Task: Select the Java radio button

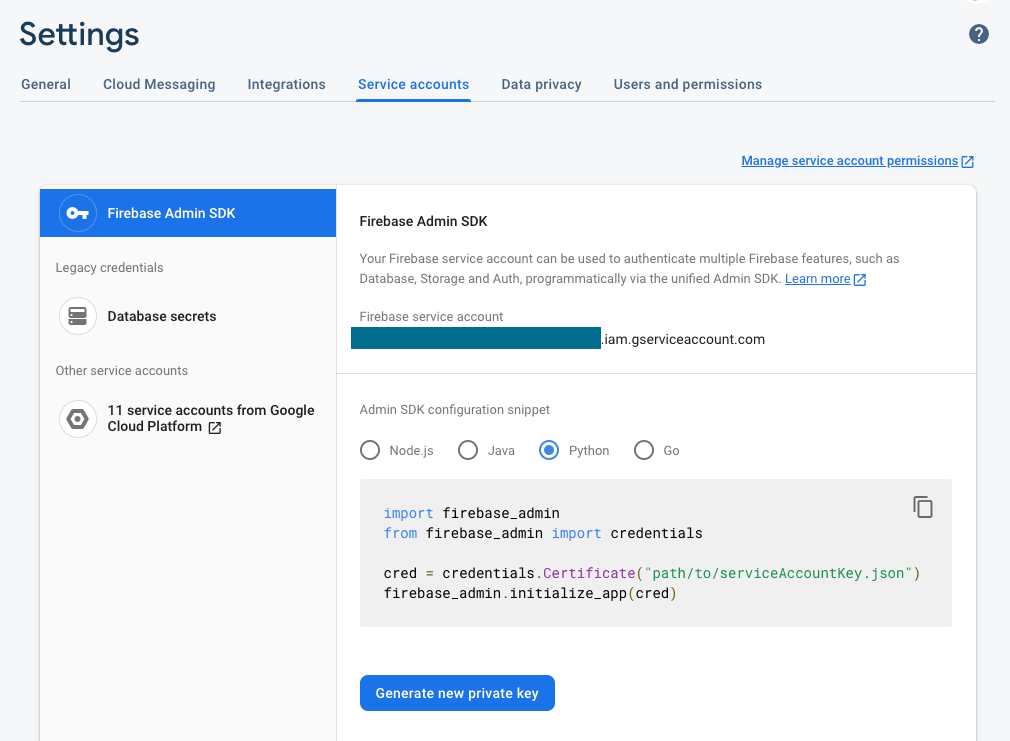Action: point(468,450)
